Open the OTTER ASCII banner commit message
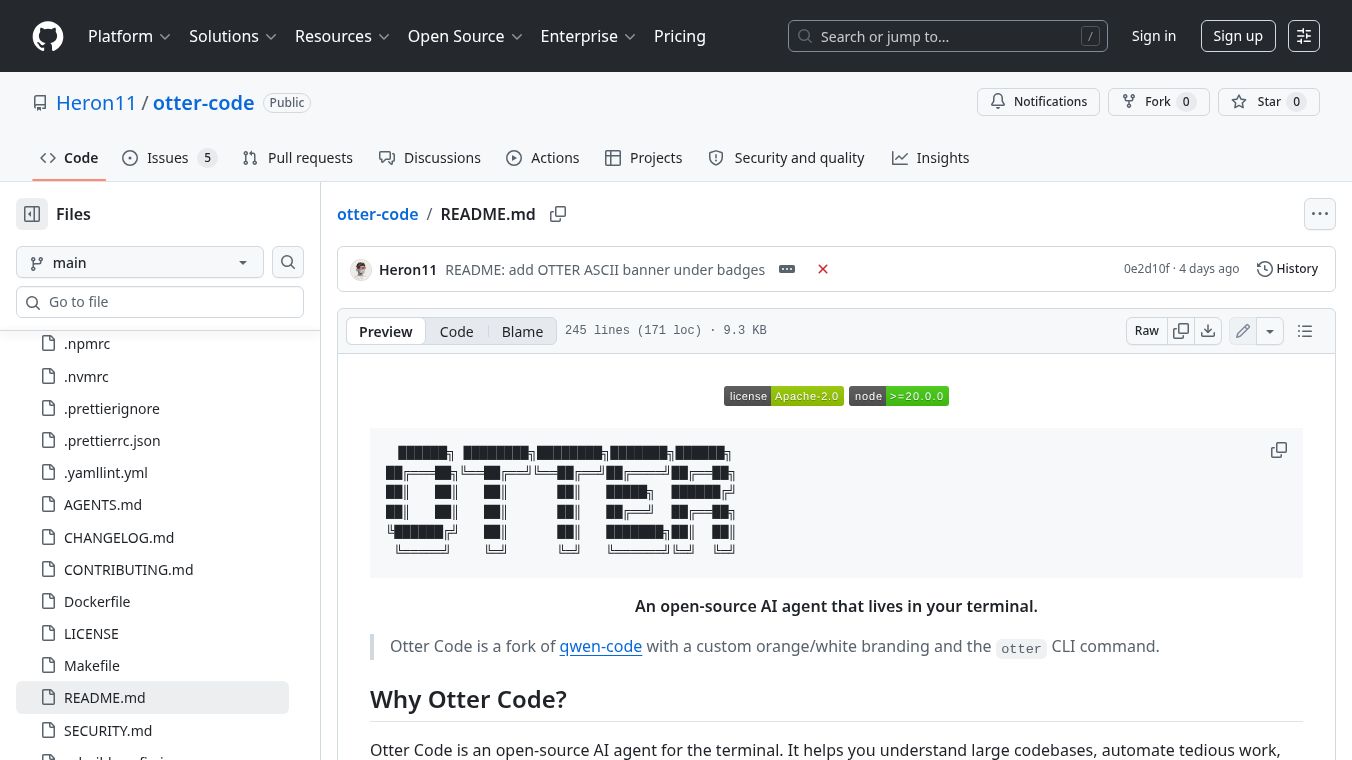This screenshot has height=760, width=1352. click(605, 270)
